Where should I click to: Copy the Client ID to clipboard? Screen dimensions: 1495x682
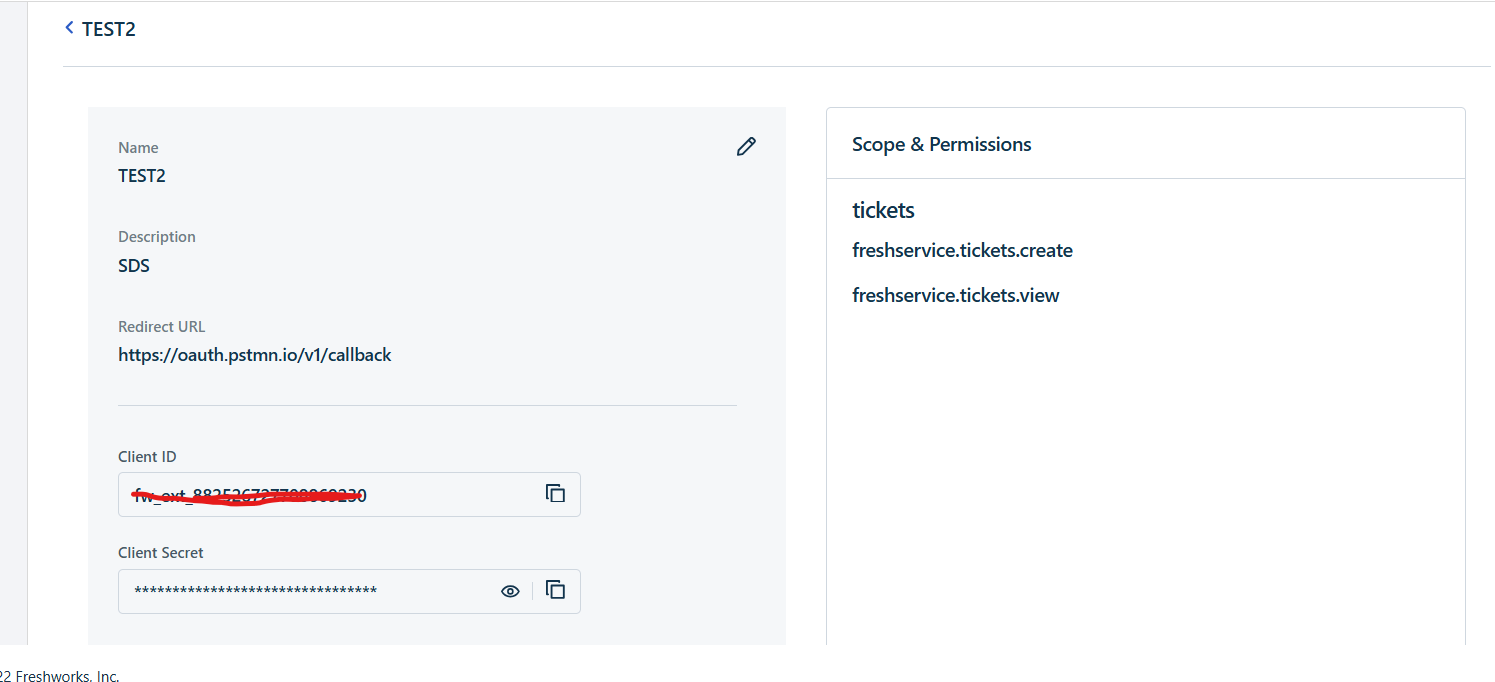click(555, 493)
